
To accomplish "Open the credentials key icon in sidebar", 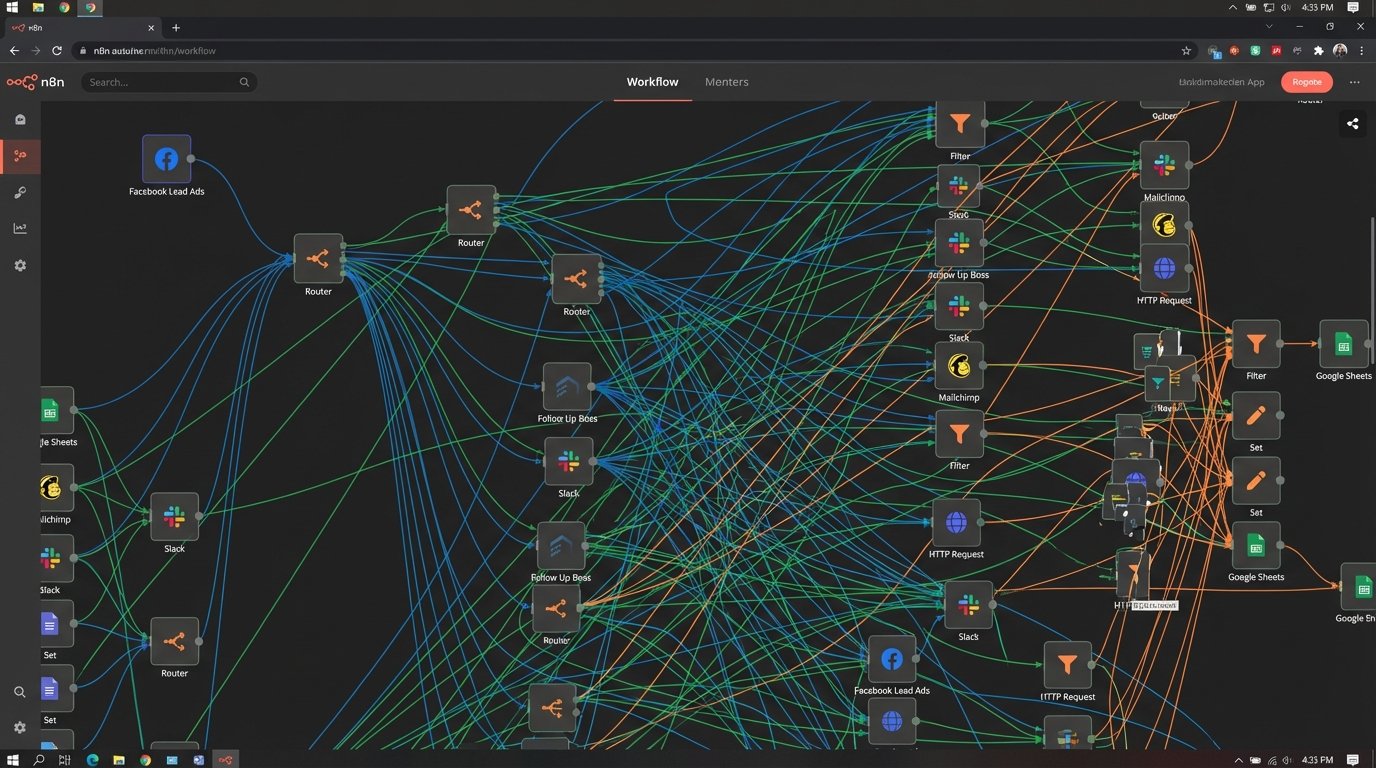I will [x=20, y=192].
